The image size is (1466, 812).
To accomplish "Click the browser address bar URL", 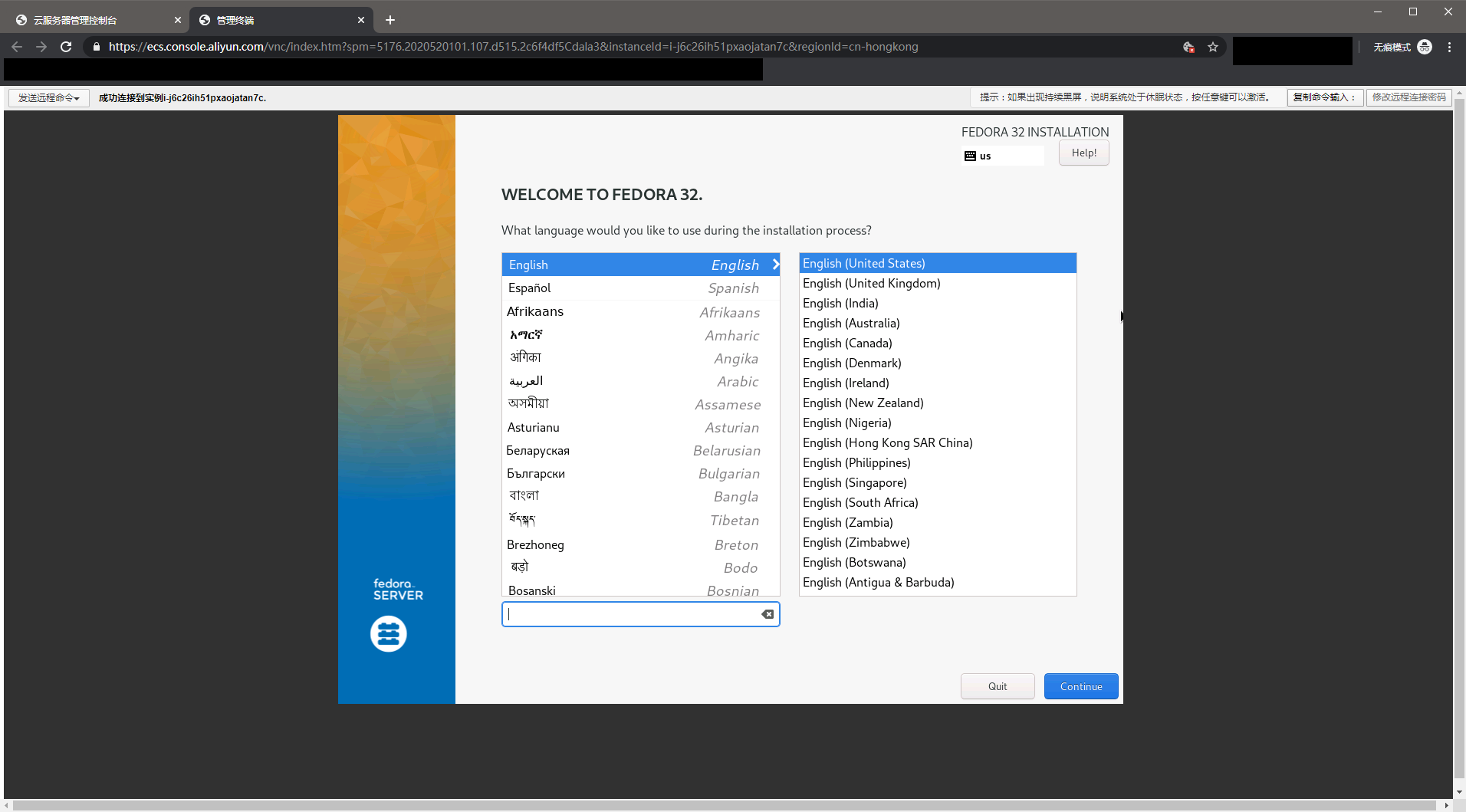I will coord(513,47).
